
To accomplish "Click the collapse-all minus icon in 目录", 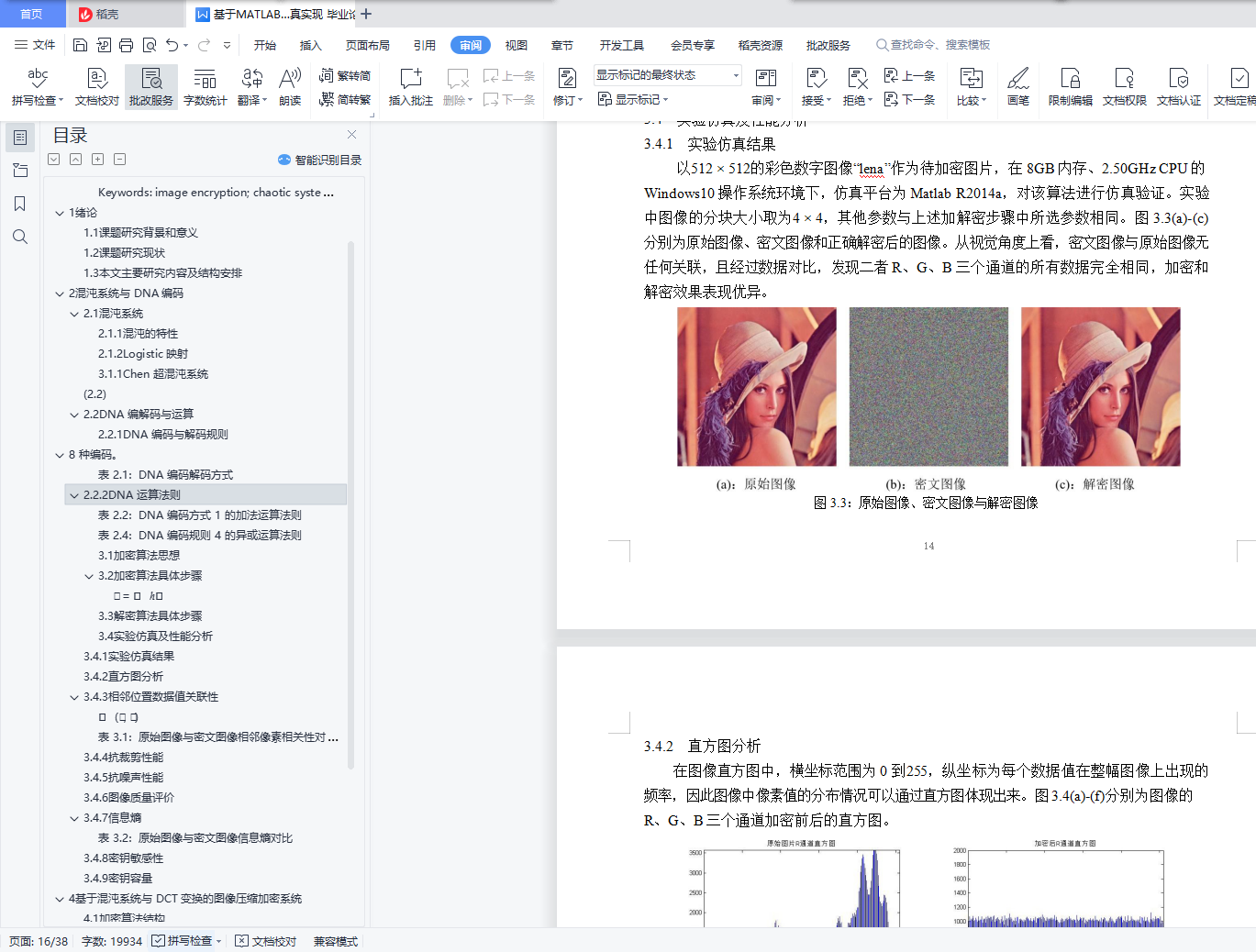I will point(119,160).
